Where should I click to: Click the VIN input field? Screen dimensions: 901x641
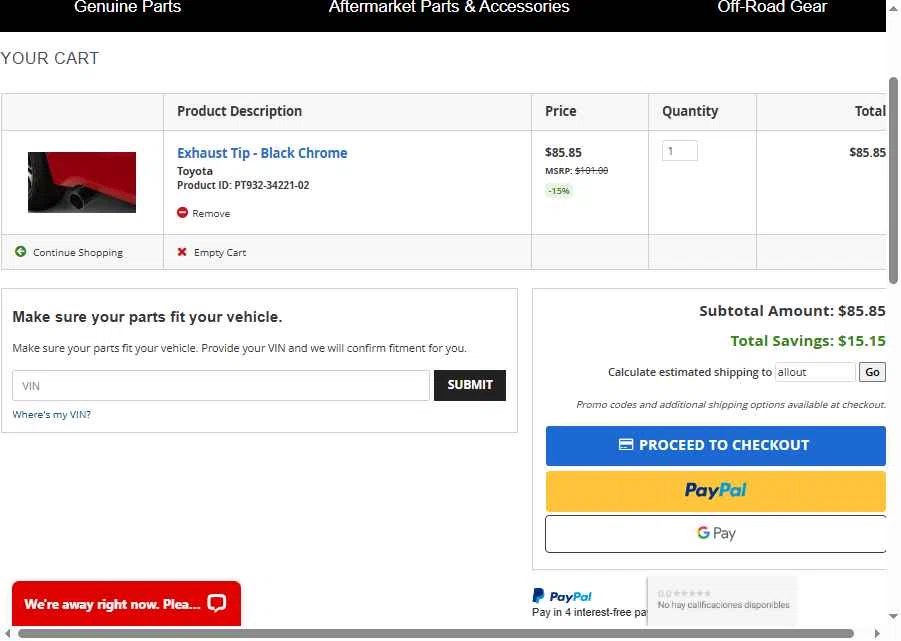221,385
